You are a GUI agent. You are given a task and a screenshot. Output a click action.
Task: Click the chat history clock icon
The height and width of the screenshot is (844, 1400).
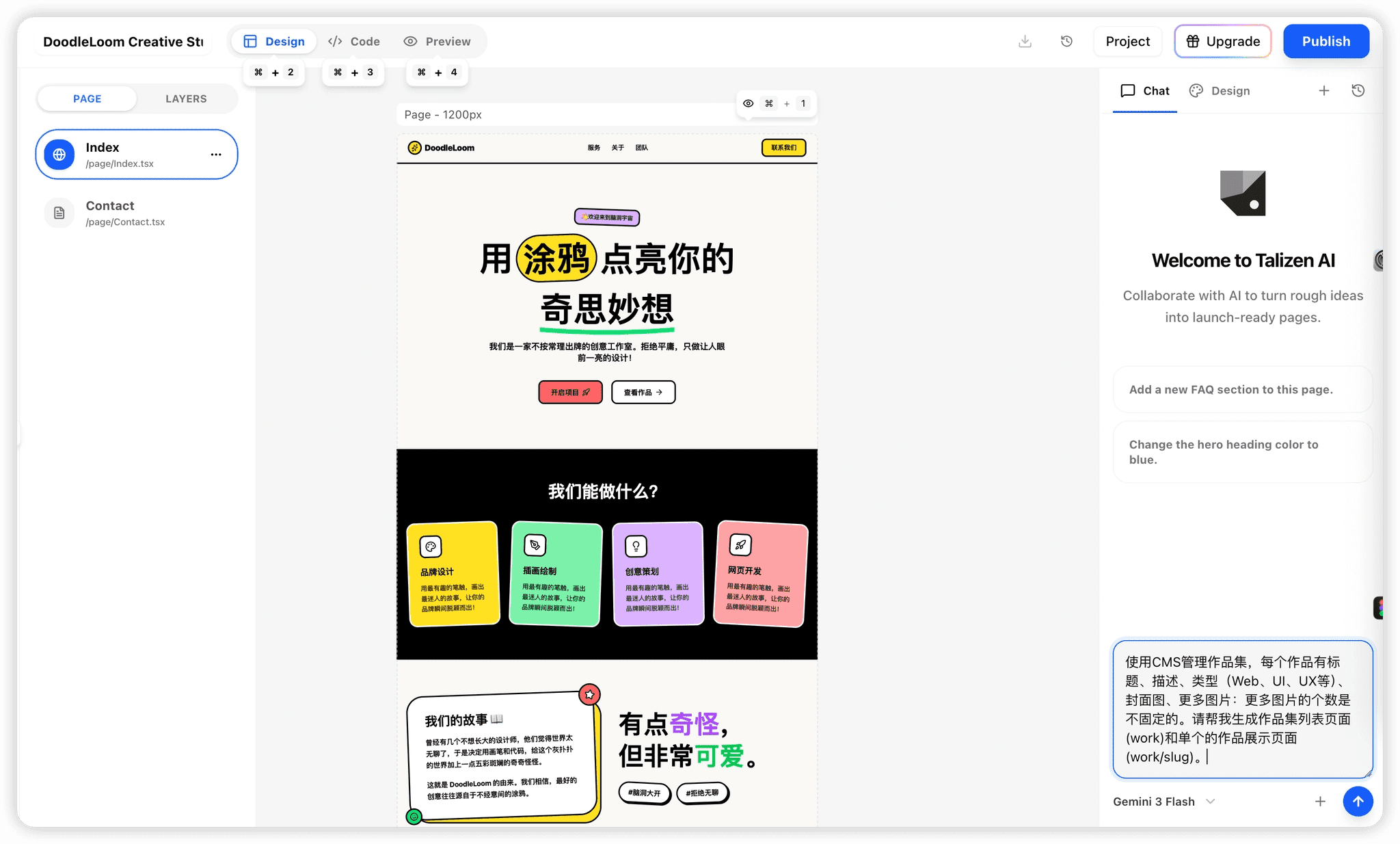point(1358,91)
